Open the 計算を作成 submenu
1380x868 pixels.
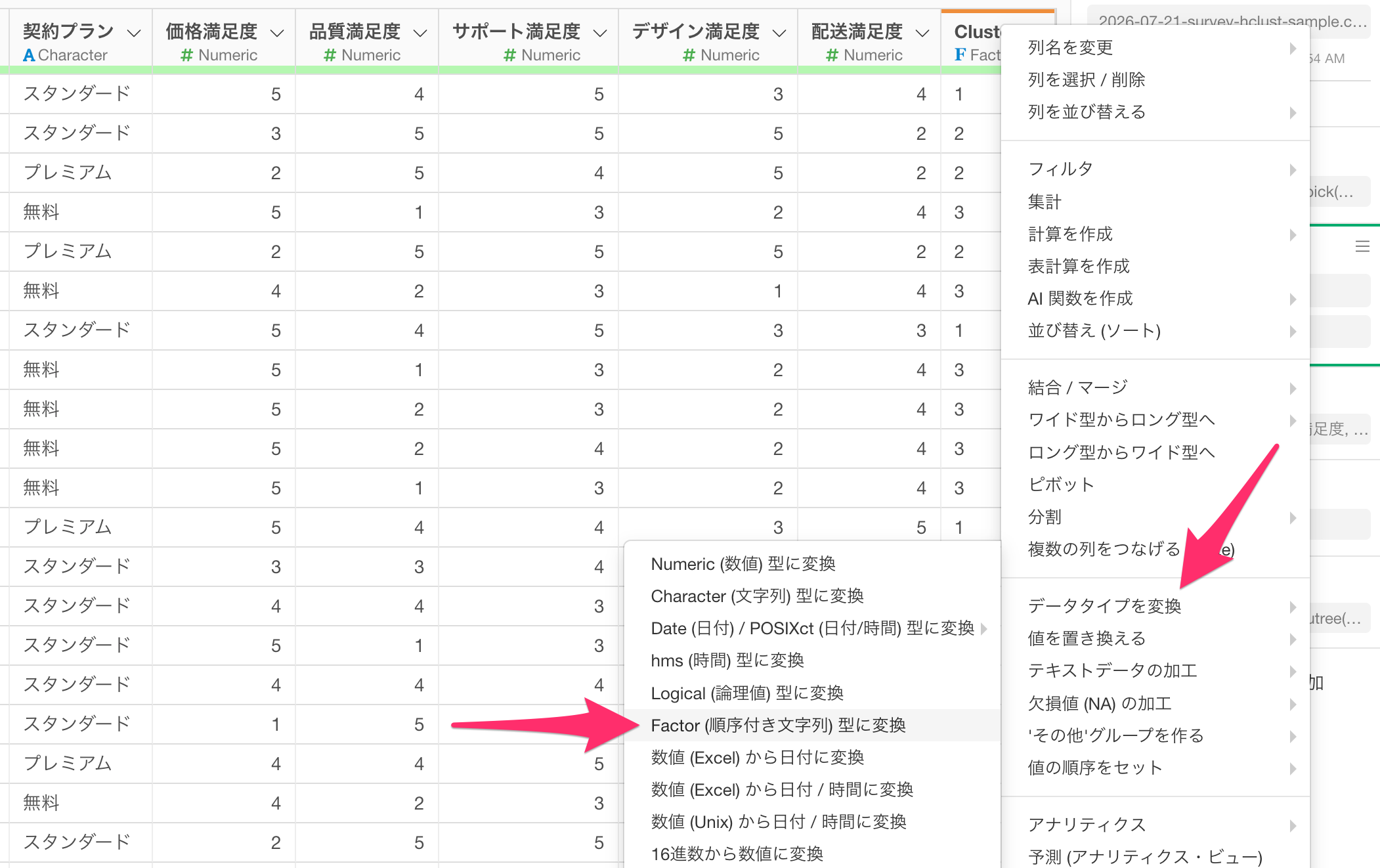[1155, 234]
